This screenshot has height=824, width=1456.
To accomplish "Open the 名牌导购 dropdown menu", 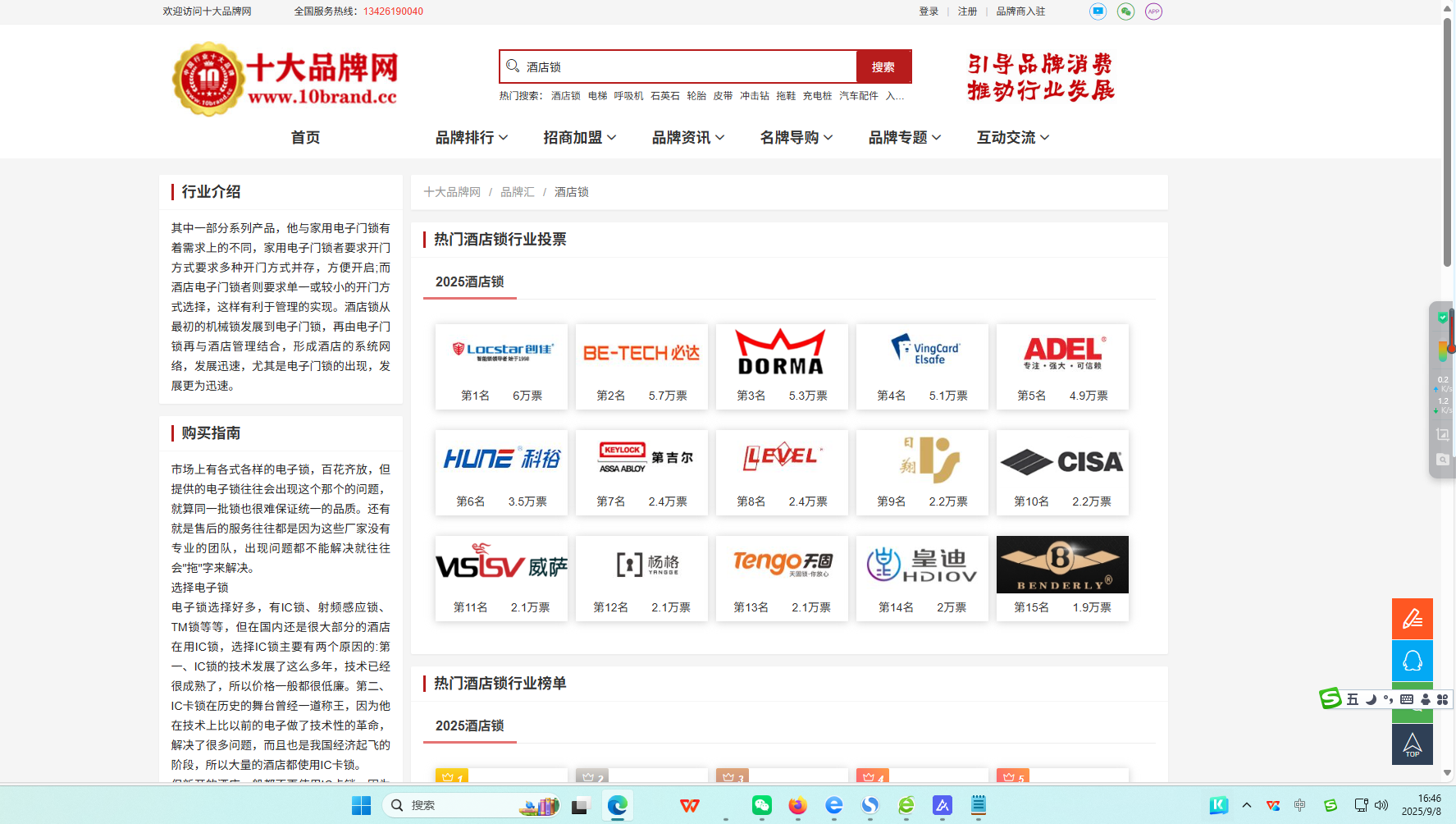I will tap(796, 138).
